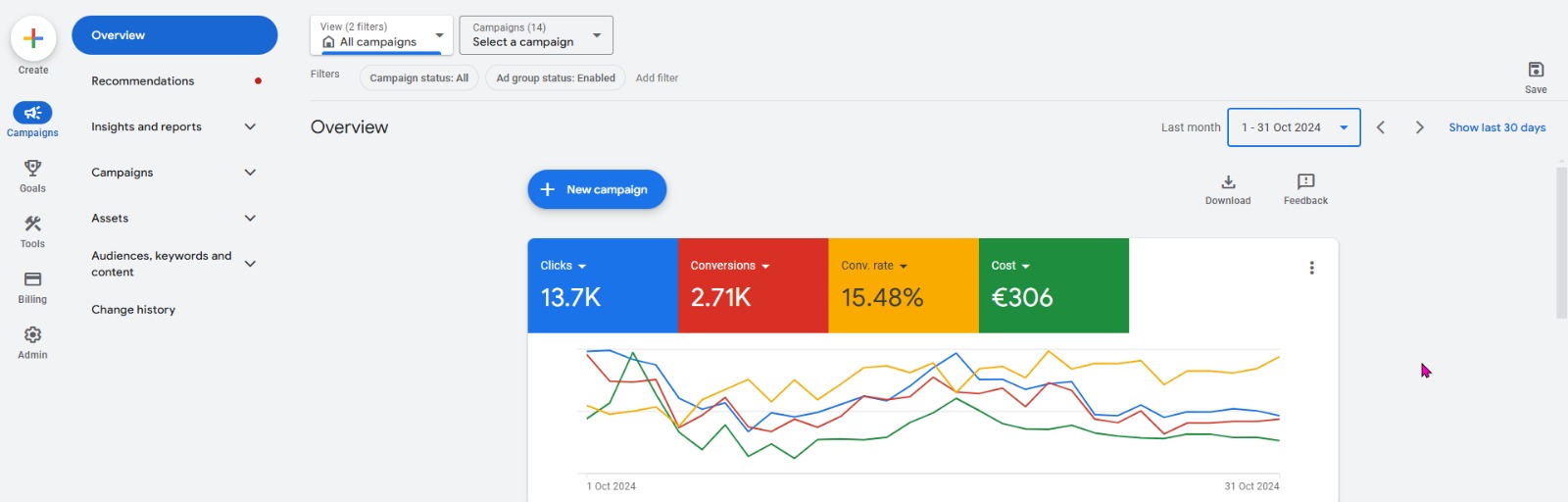Click the 15.48% conversion rate value
The image size is (1568, 502).
[x=882, y=297]
